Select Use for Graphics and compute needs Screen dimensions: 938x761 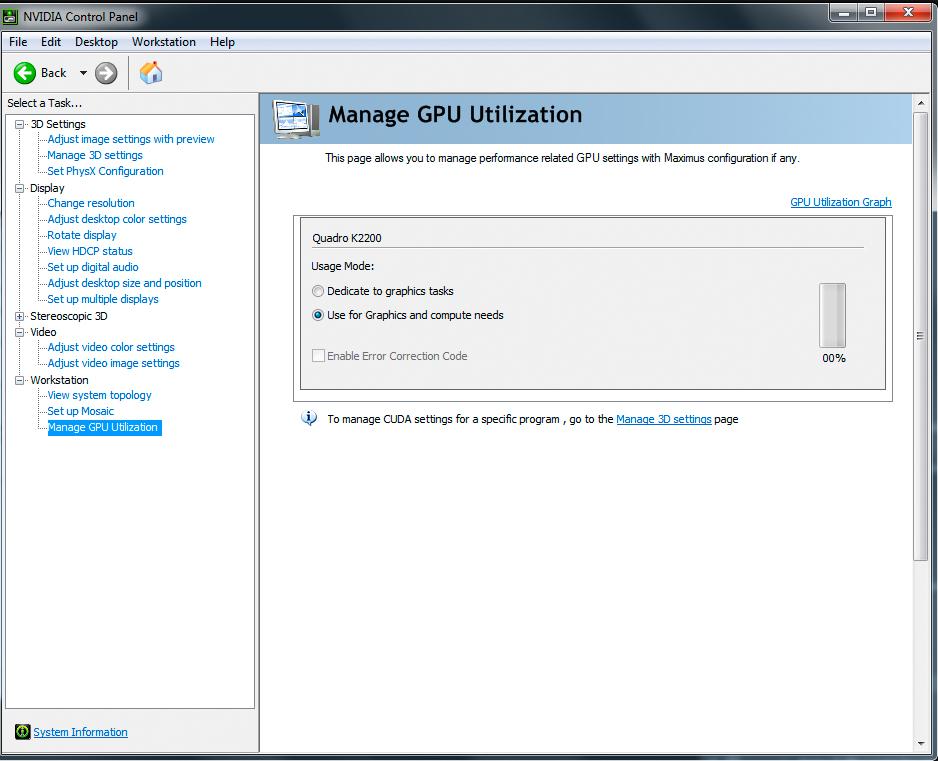(318, 315)
